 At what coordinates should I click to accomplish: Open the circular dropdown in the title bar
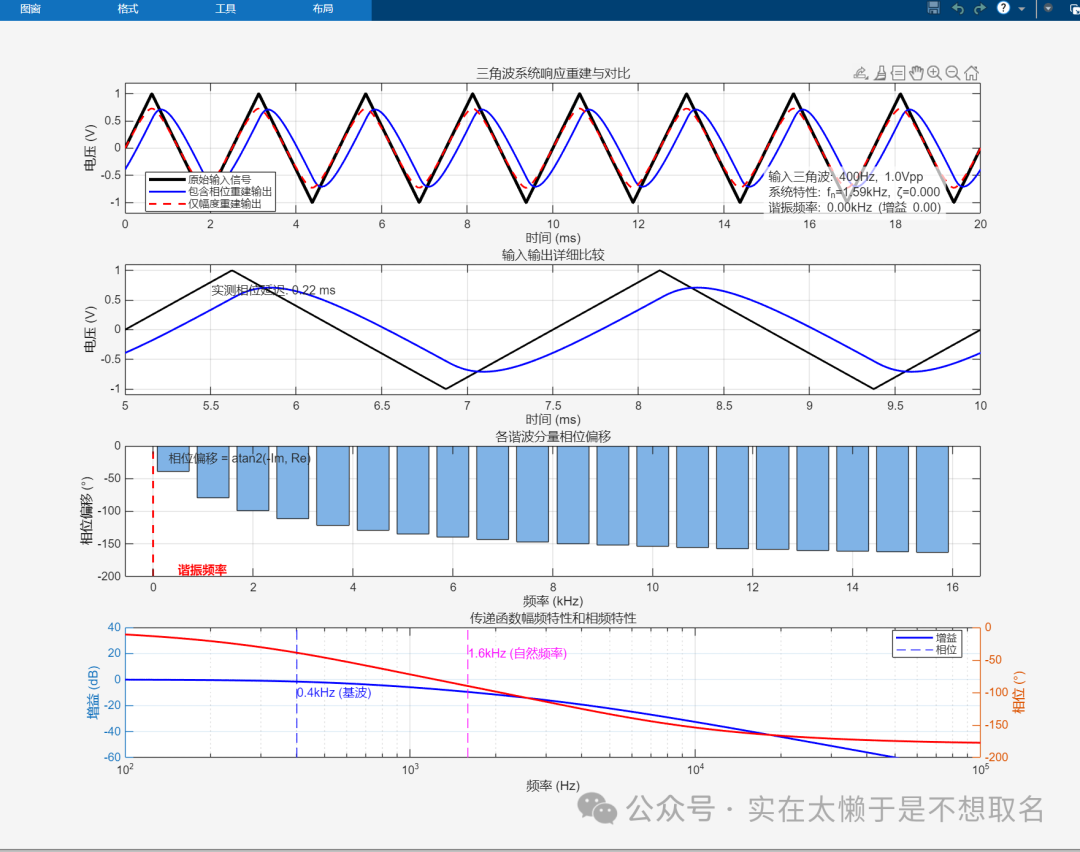(x=1049, y=7)
